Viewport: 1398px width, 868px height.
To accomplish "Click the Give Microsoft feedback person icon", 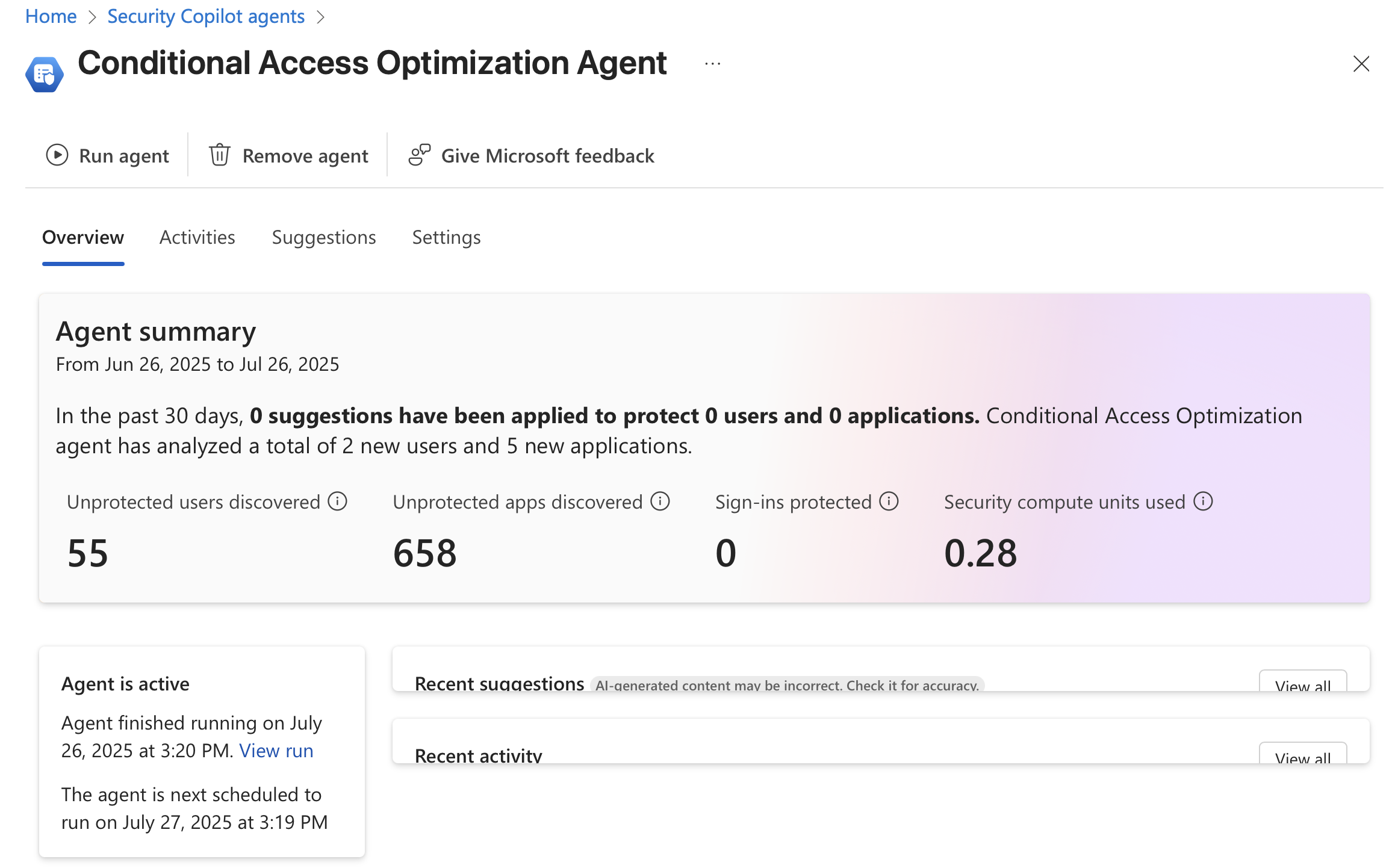I will 419,155.
